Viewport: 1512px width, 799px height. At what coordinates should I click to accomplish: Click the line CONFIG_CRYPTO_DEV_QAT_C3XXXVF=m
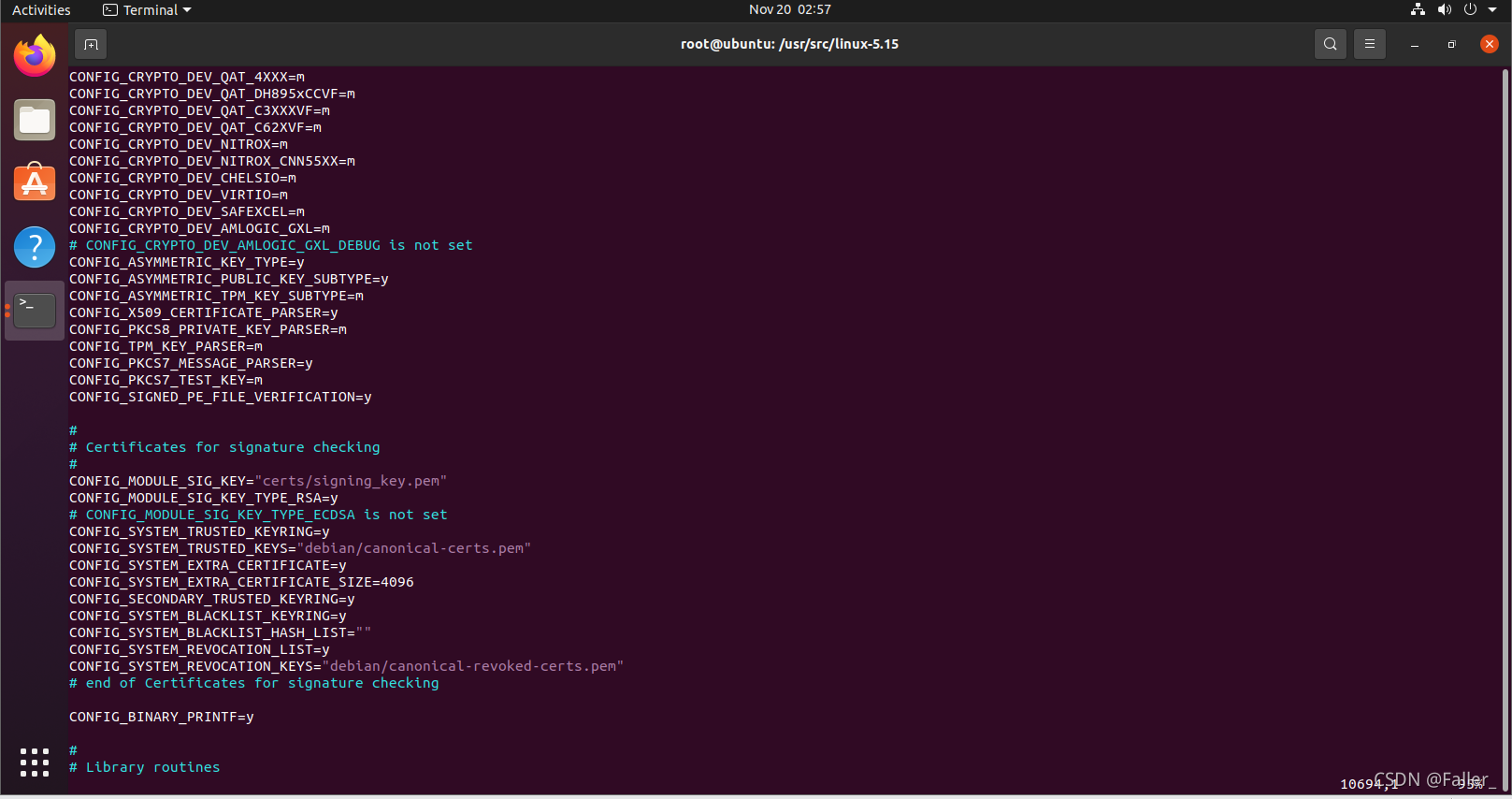[x=199, y=110]
